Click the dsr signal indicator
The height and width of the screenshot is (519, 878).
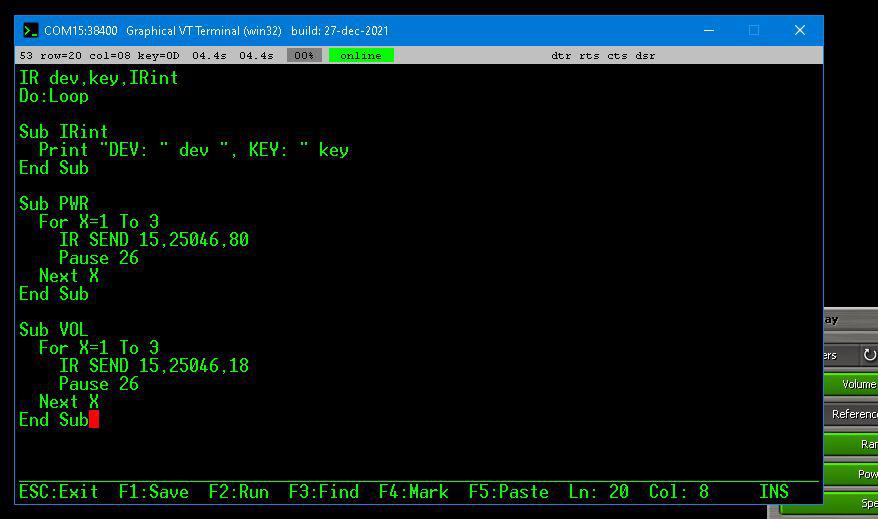click(x=645, y=56)
